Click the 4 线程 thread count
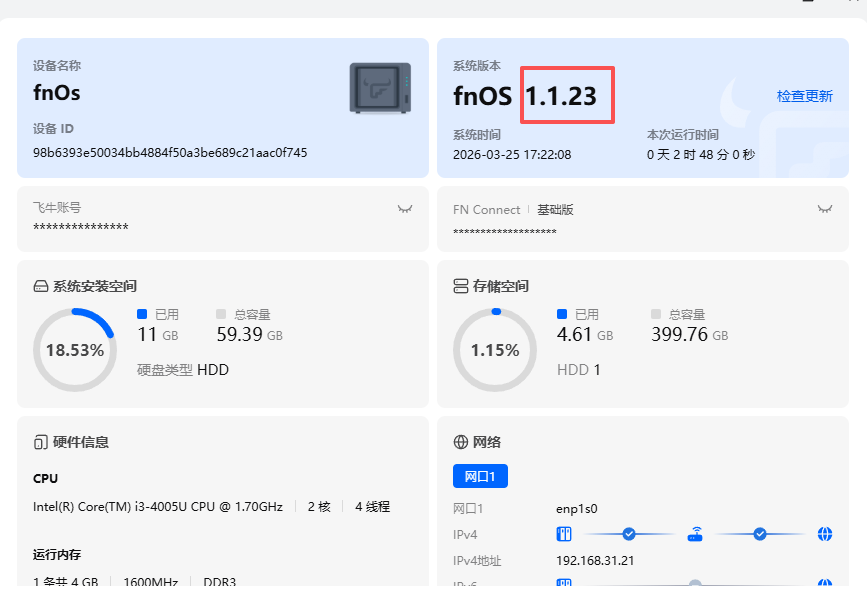 point(372,507)
